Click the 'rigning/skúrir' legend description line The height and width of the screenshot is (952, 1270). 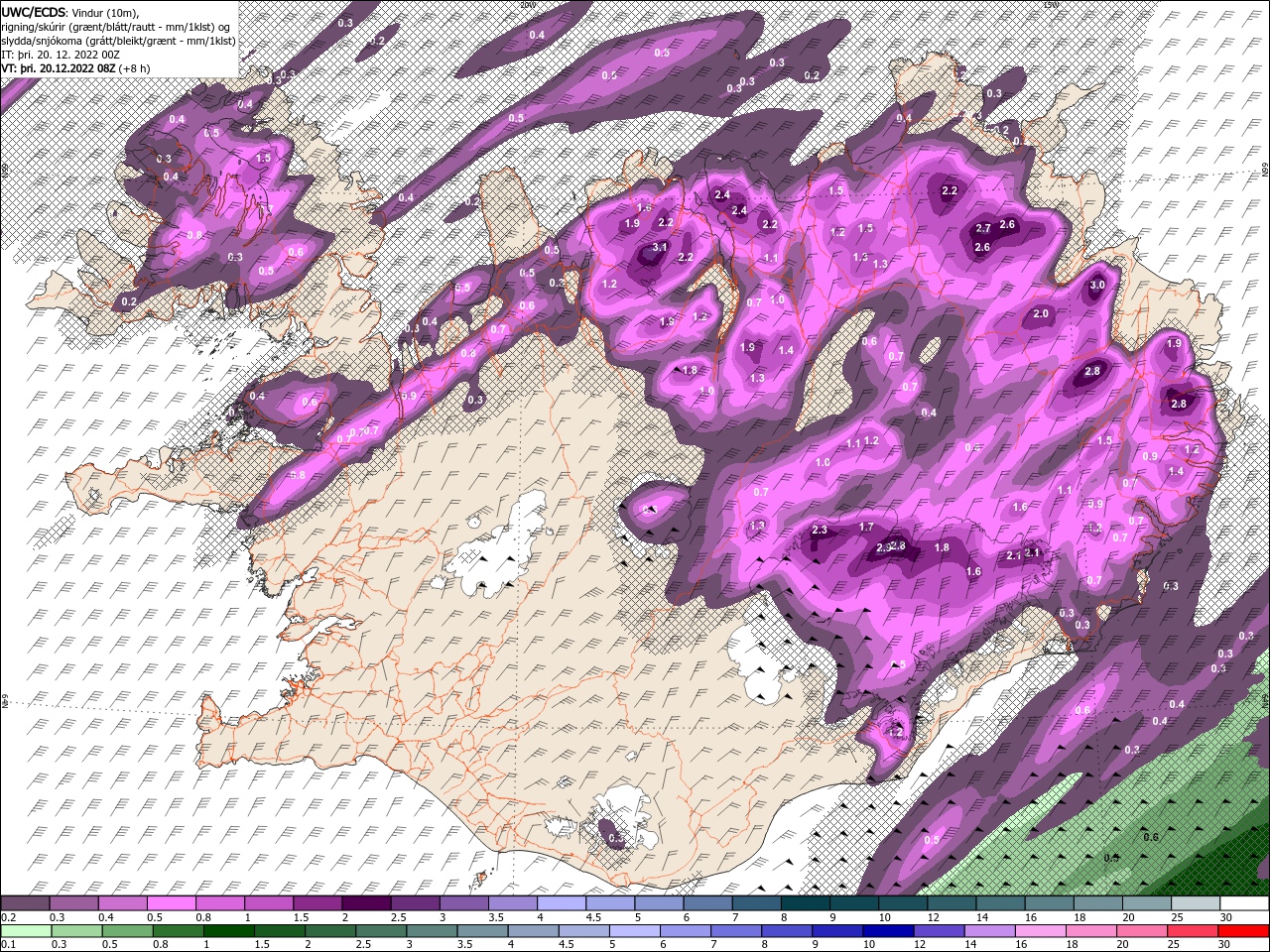115,27
